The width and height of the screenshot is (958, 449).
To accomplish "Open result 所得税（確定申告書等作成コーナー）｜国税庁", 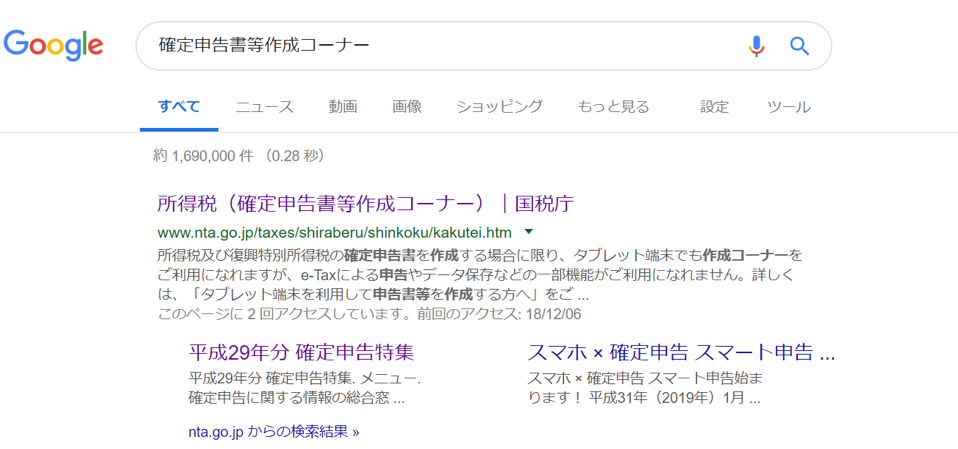I will (366, 203).
